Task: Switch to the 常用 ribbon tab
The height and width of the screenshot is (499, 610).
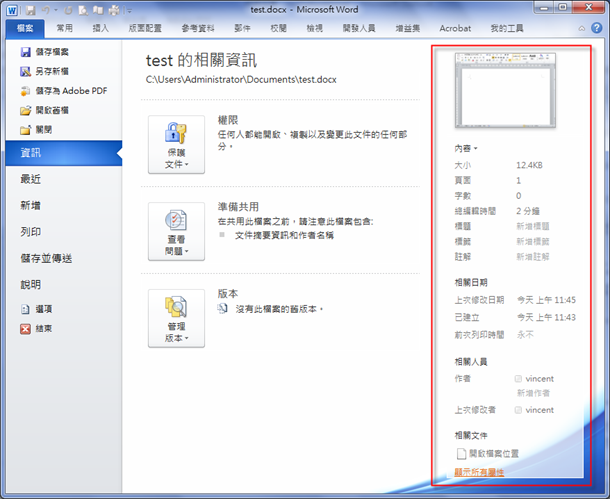Action: tap(65, 28)
